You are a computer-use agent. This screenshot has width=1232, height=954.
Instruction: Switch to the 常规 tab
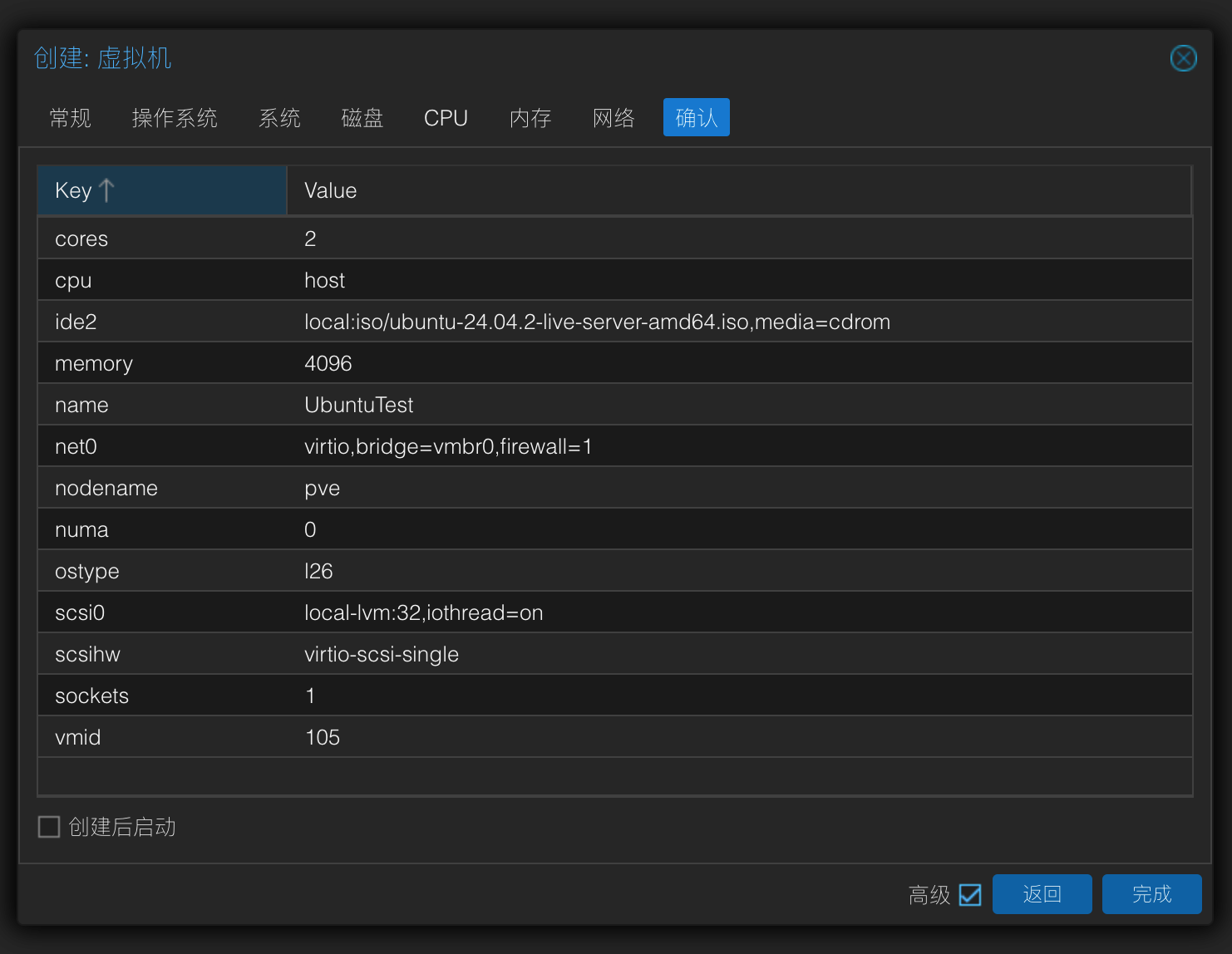pos(71,118)
